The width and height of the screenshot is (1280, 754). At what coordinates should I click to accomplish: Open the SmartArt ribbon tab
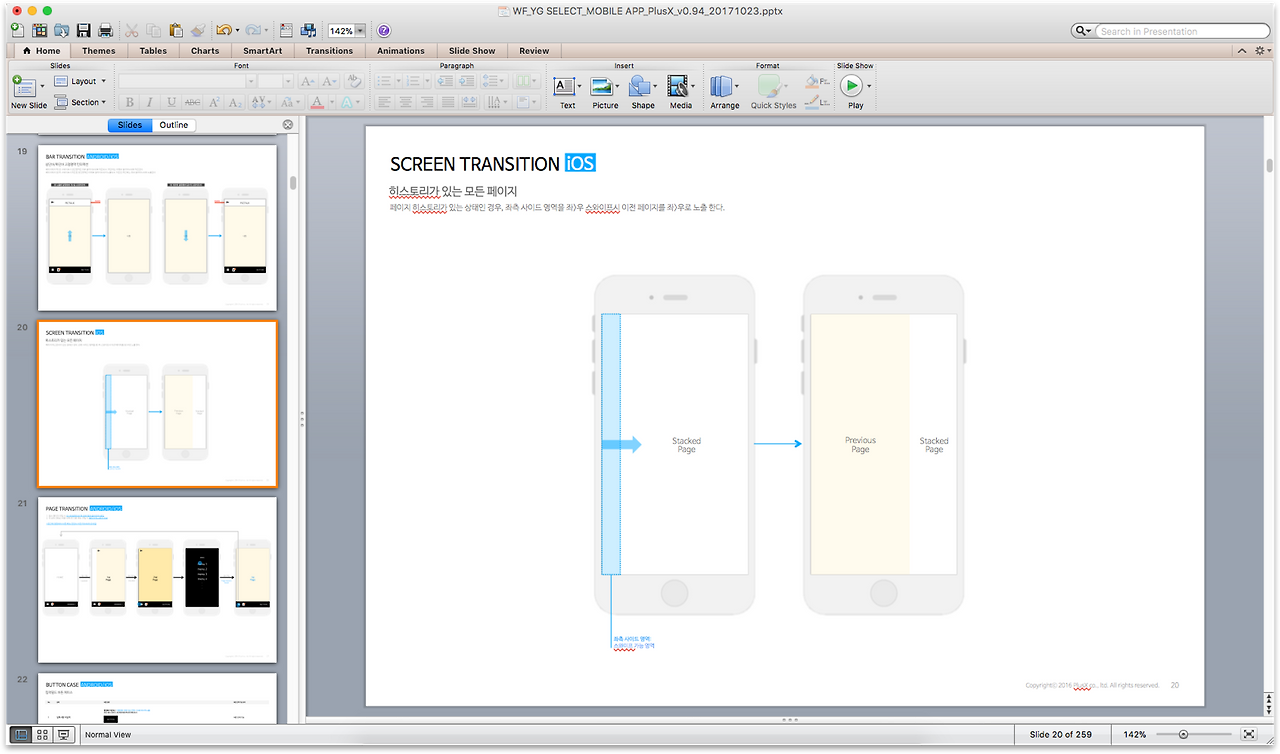(x=262, y=51)
